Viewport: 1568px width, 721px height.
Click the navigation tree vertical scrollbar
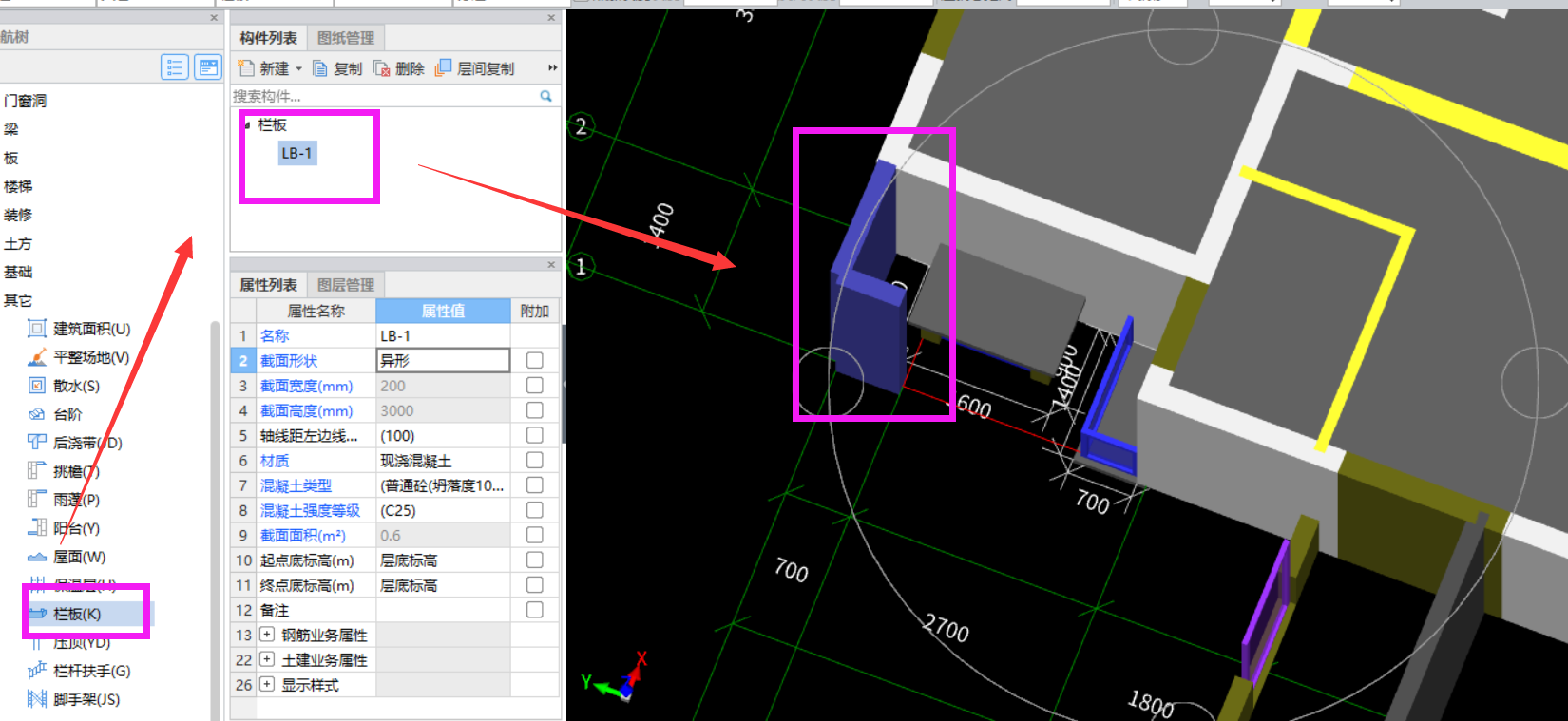pos(215,520)
